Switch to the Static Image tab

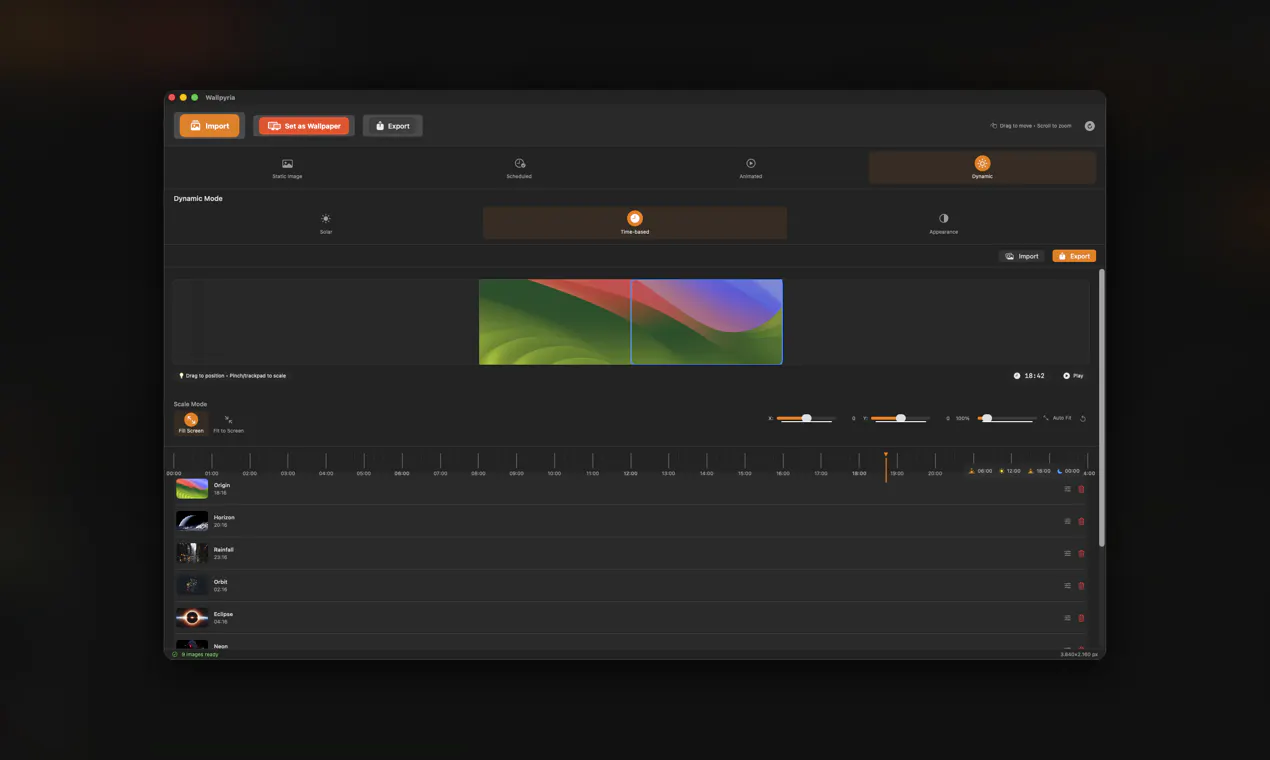(287, 168)
